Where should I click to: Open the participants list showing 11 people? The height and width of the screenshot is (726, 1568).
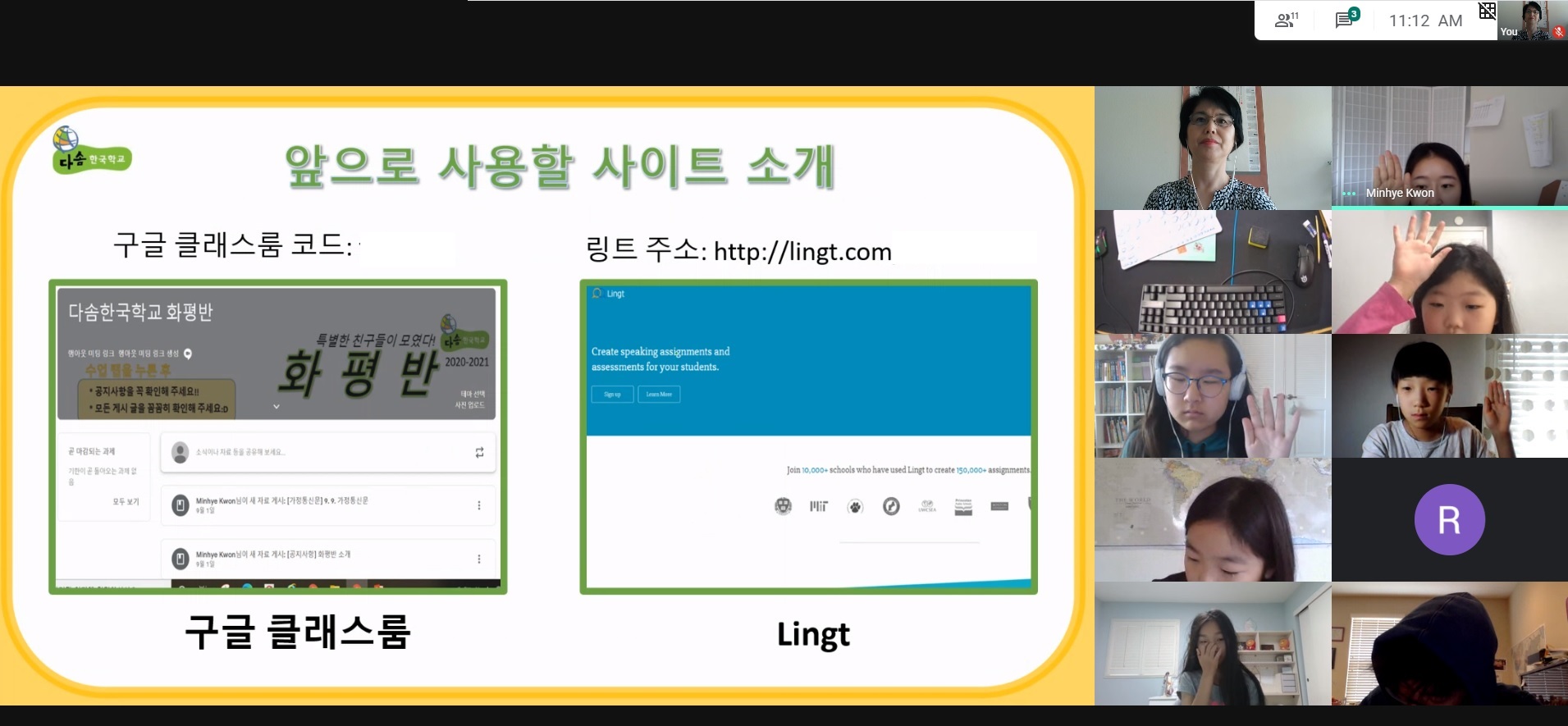tap(1286, 21)
